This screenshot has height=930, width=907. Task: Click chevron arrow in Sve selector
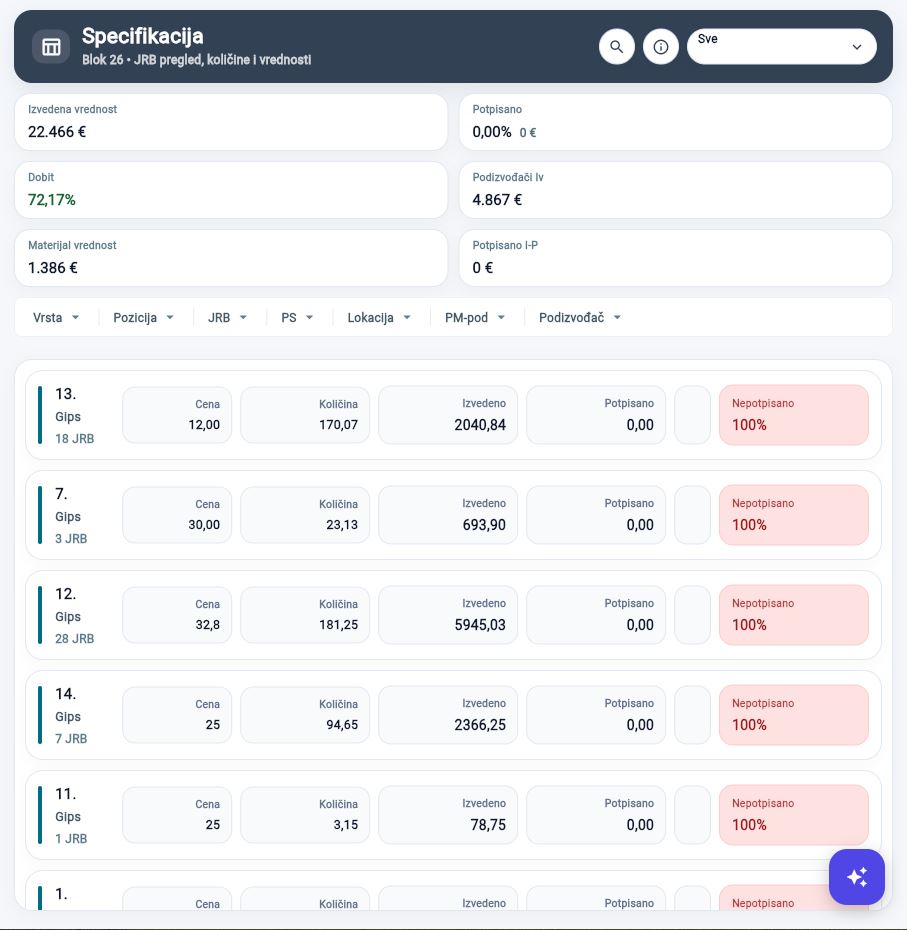coord(857,47)
